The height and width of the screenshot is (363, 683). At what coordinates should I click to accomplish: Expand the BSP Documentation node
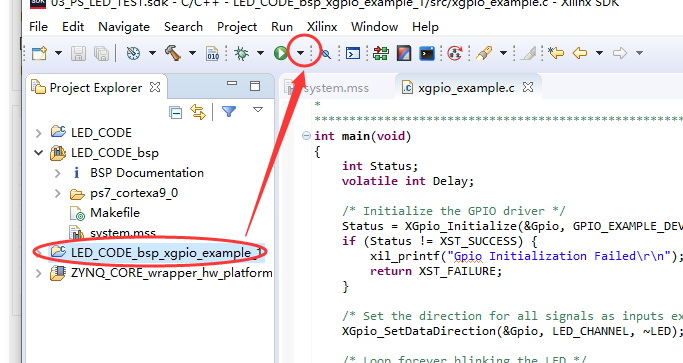(x=57, y=173)
